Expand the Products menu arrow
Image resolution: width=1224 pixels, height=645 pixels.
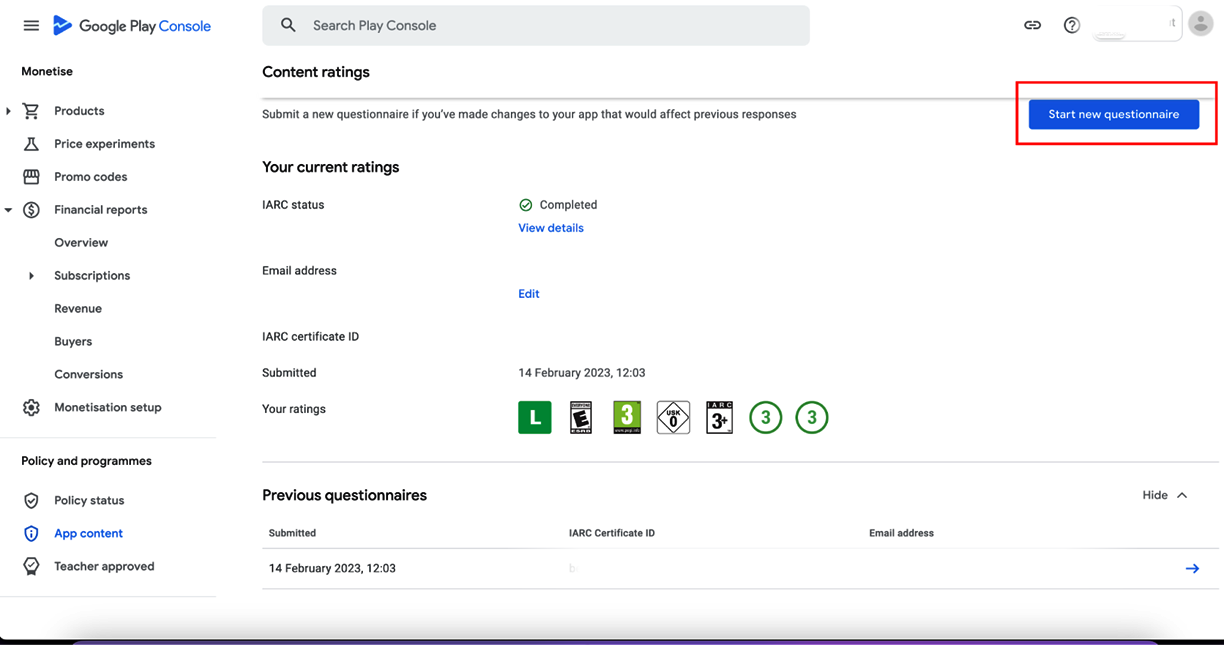tap(9, 111)
